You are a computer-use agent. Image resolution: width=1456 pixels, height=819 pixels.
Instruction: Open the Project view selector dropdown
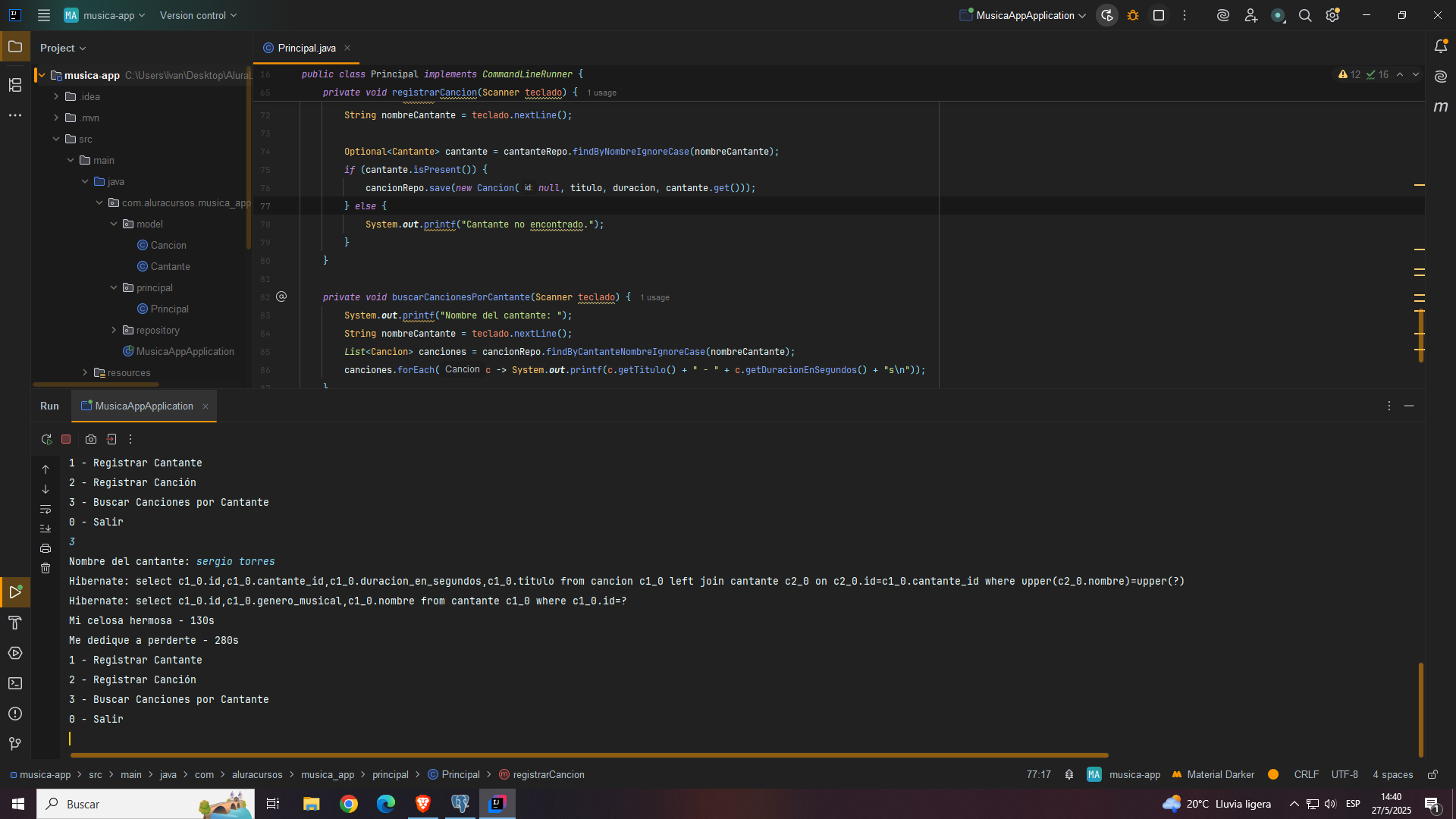(63, 48)
